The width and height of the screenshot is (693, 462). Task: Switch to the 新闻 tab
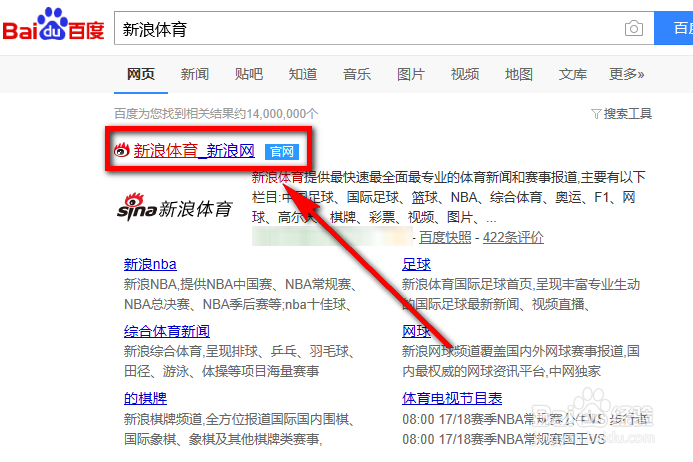[194, 74]
